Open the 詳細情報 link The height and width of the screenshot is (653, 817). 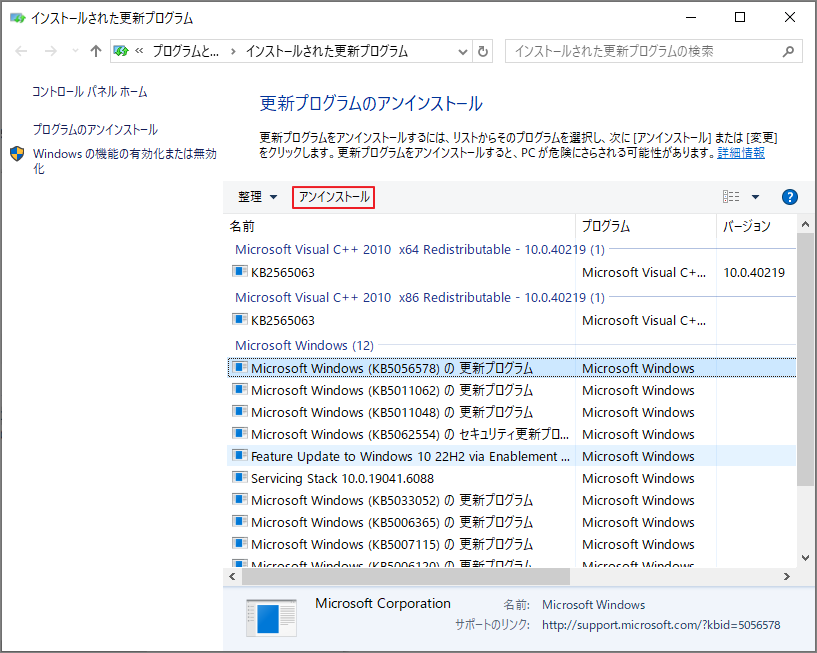[741, 151]
